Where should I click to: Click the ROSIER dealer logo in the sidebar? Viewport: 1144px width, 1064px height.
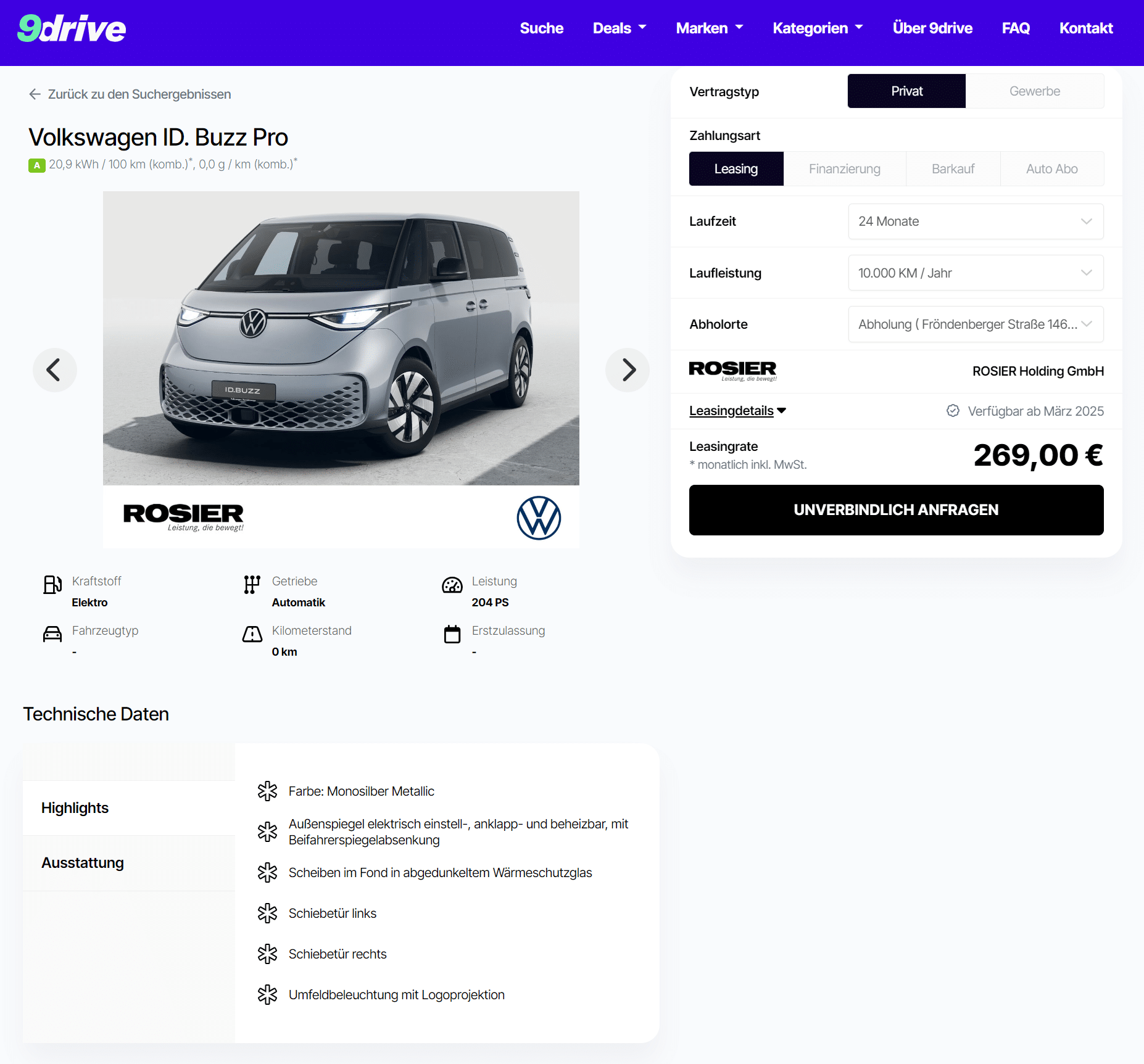coord(732,371)
